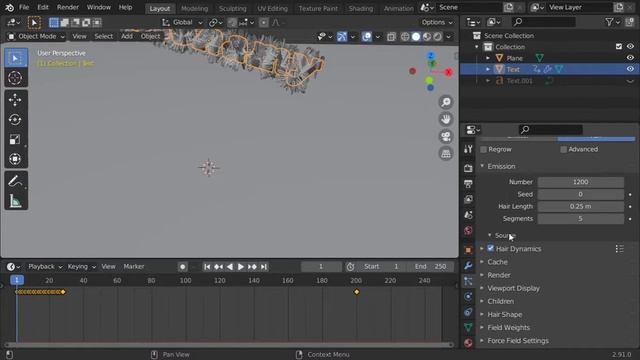Screen dimensions: 640x360
Task: Enable the Regrow checkbox
Action: point(484,149)
